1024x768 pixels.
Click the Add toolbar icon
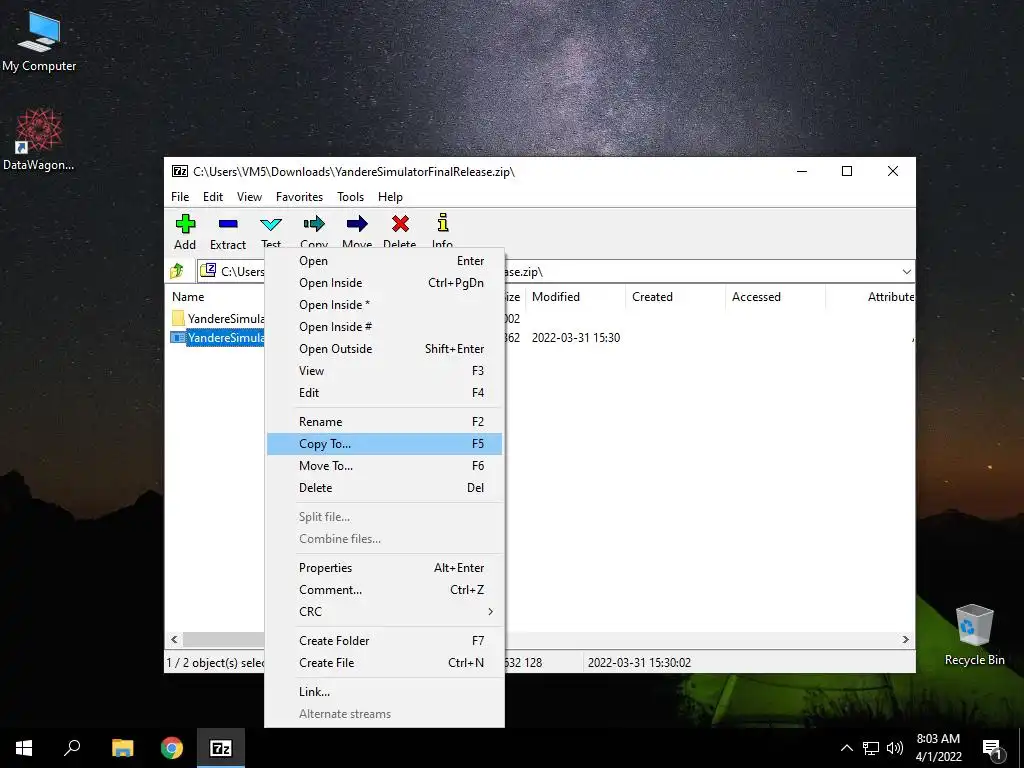click(x=185, y=224)
